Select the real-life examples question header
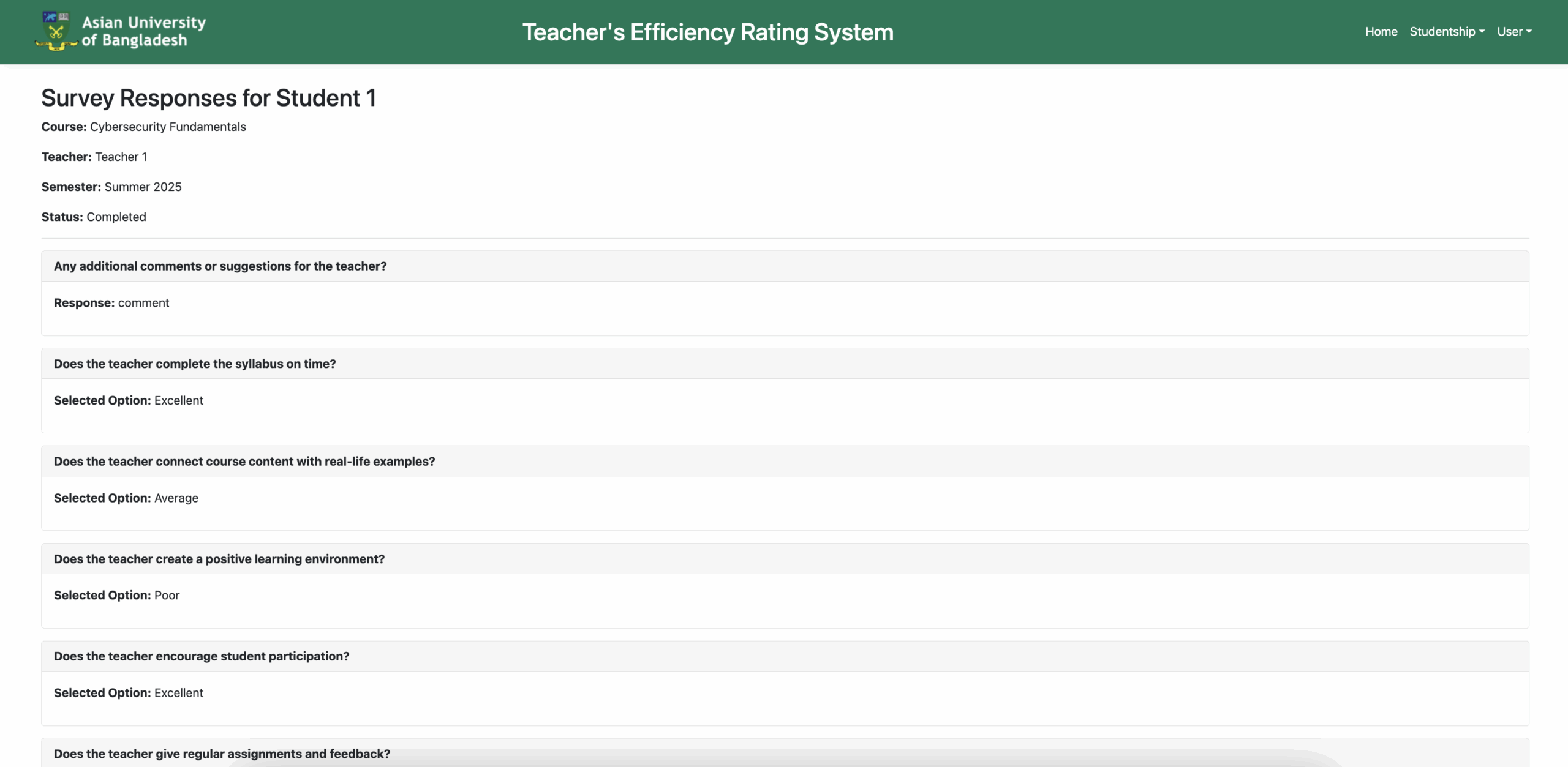This screenshot has width=1568, height=767. [244, 462]
